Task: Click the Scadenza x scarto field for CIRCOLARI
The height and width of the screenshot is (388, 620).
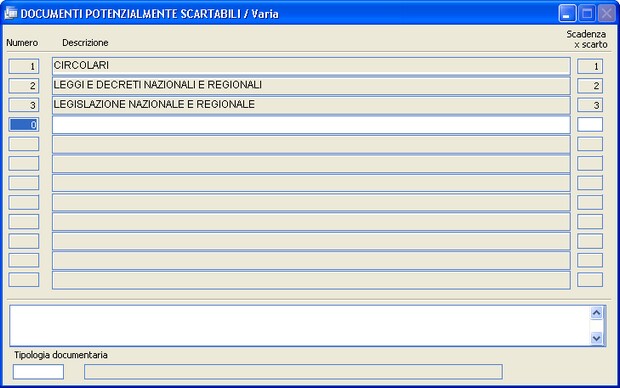Action: point(590,66)
